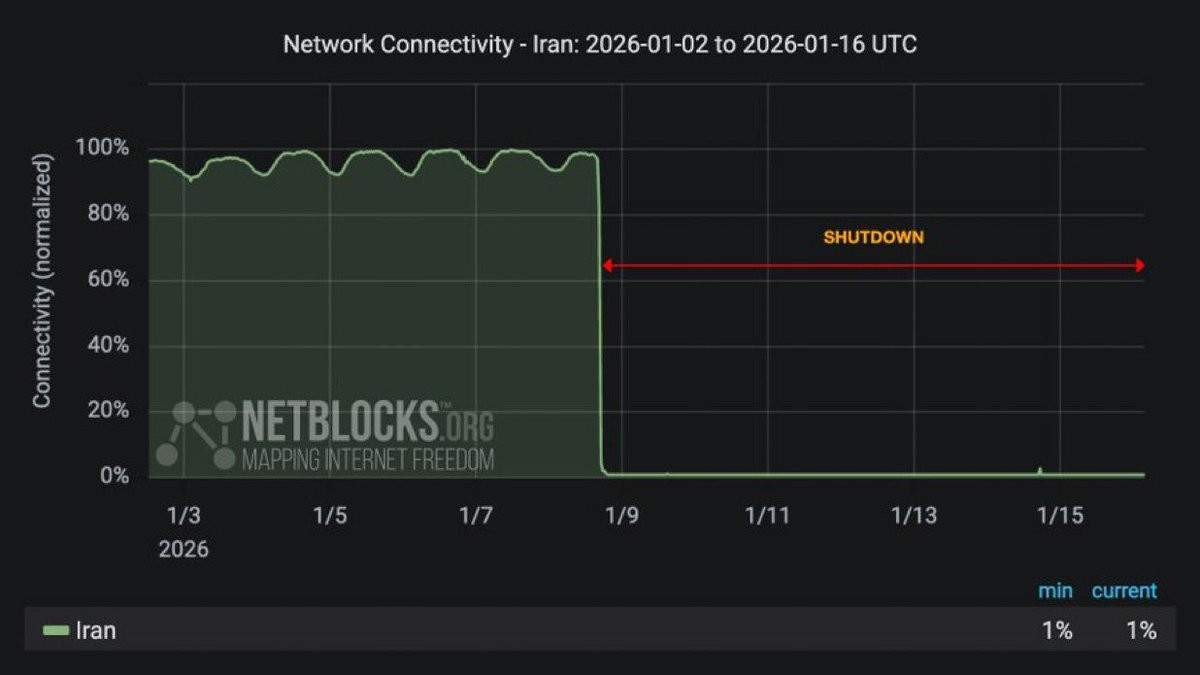Viewport: 1200px width, 675px height.
Task: Click the 1/11 date axis label
Action: 768,516
